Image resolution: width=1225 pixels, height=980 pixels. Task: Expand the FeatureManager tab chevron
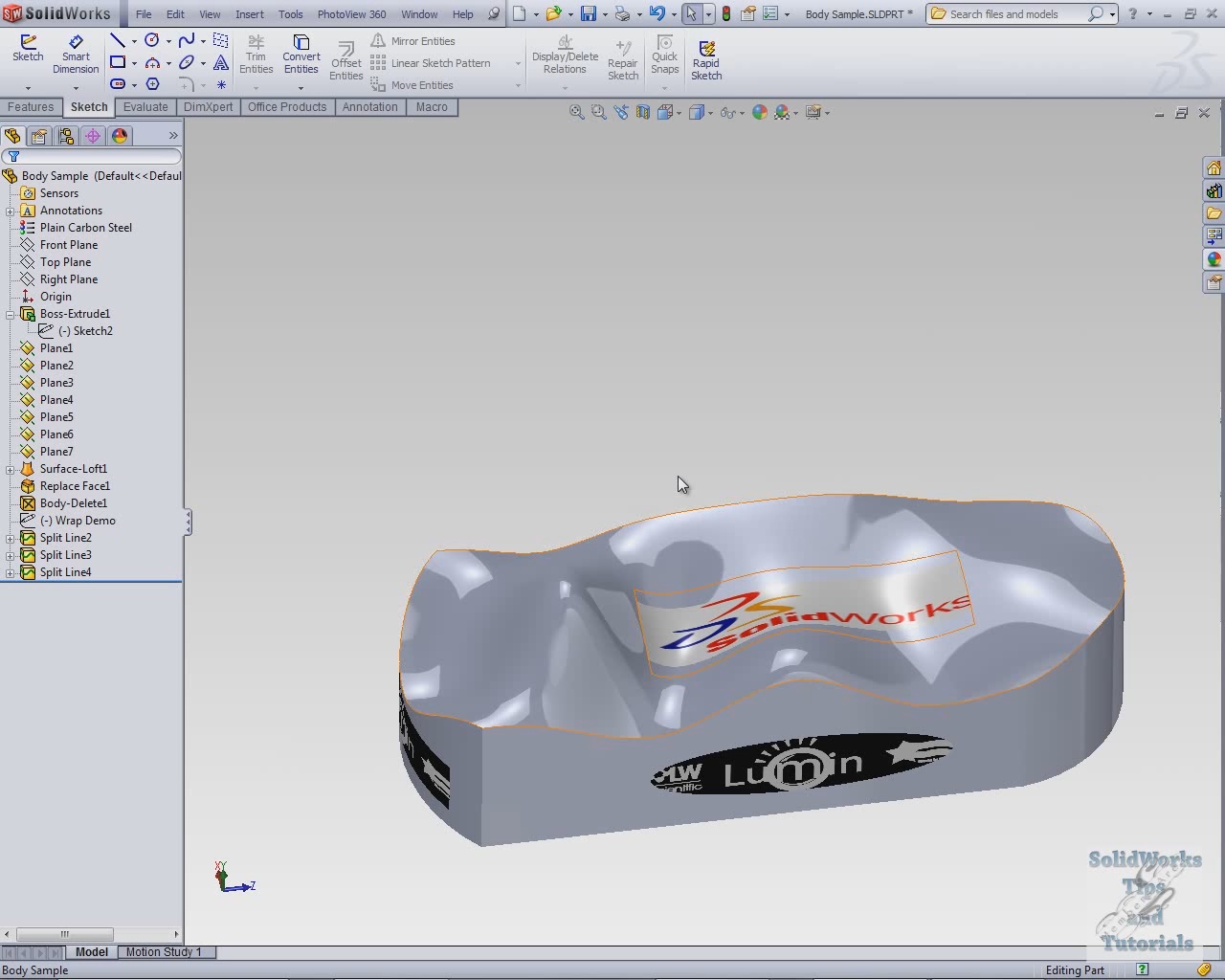pyautogui.click(x=173, y=136)
